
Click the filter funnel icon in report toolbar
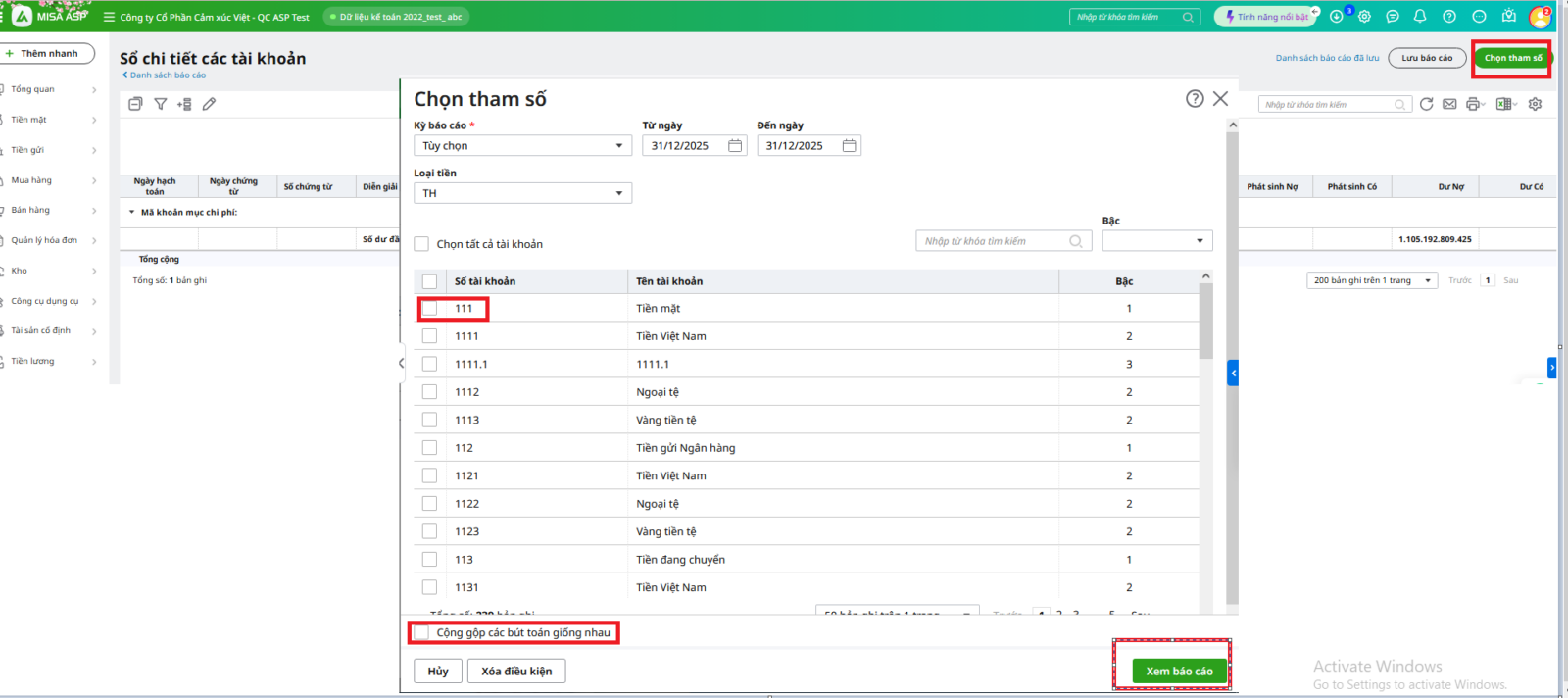click(161, 104)
